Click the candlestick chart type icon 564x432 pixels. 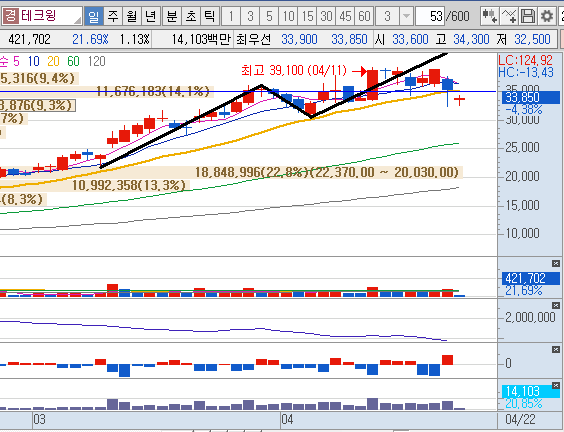490,16
